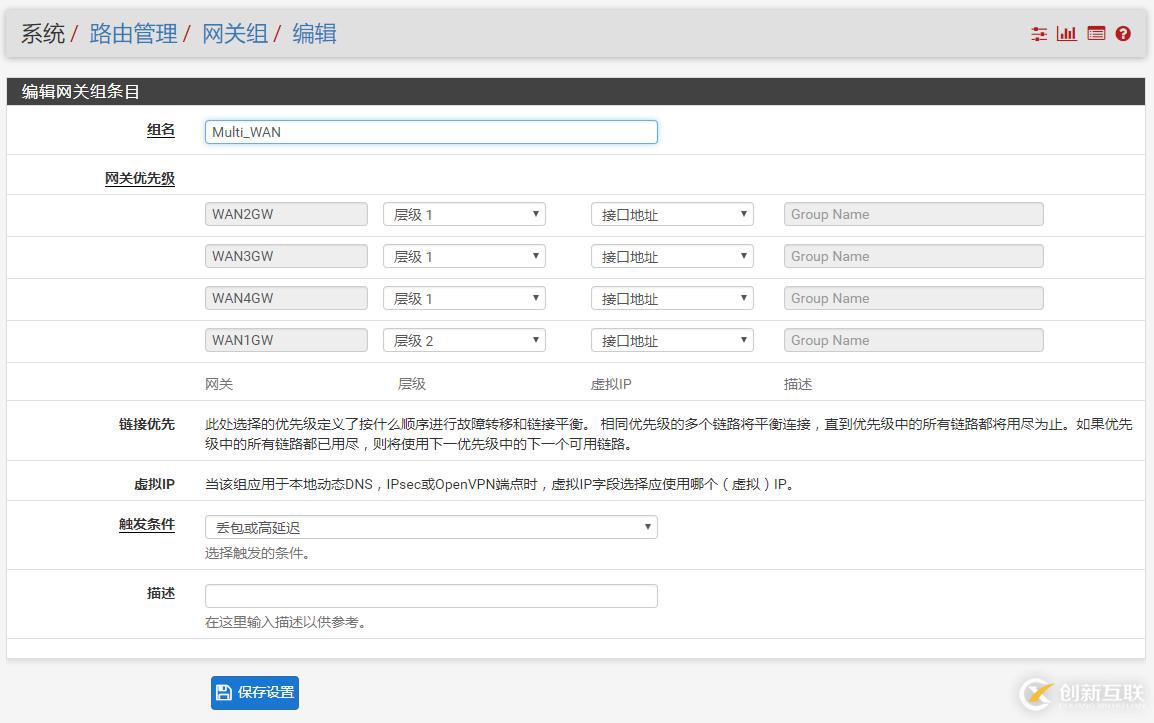The image size is (1154, 723).
Task: Open the WAN2GW tier dropdown
Action: coord(464,213)
